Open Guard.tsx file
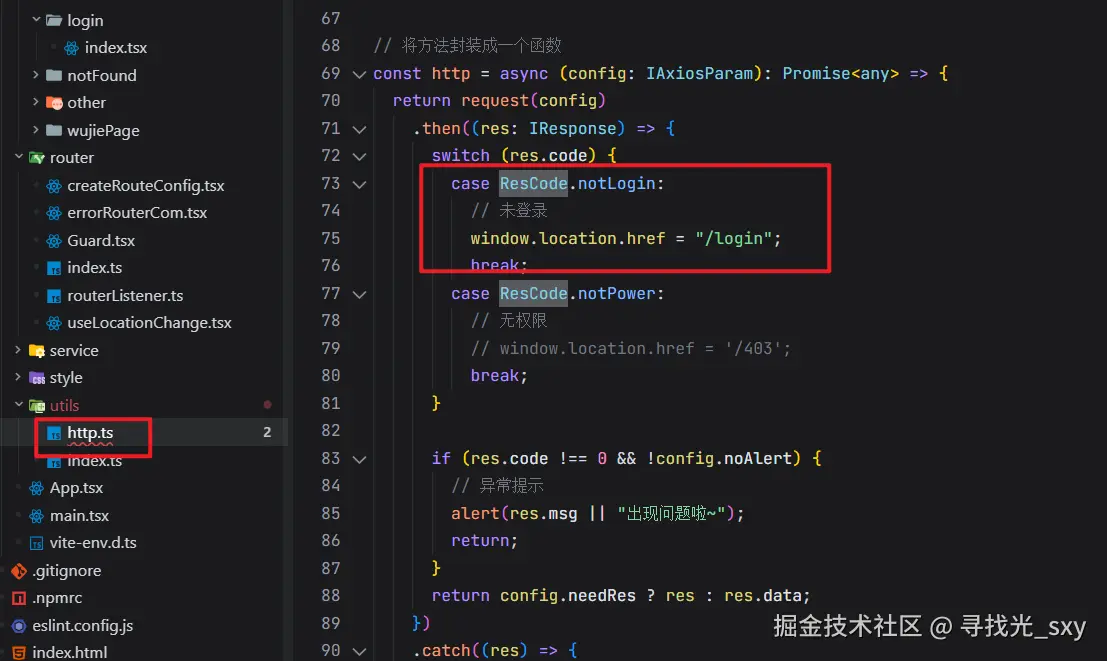 click(101, 241)
